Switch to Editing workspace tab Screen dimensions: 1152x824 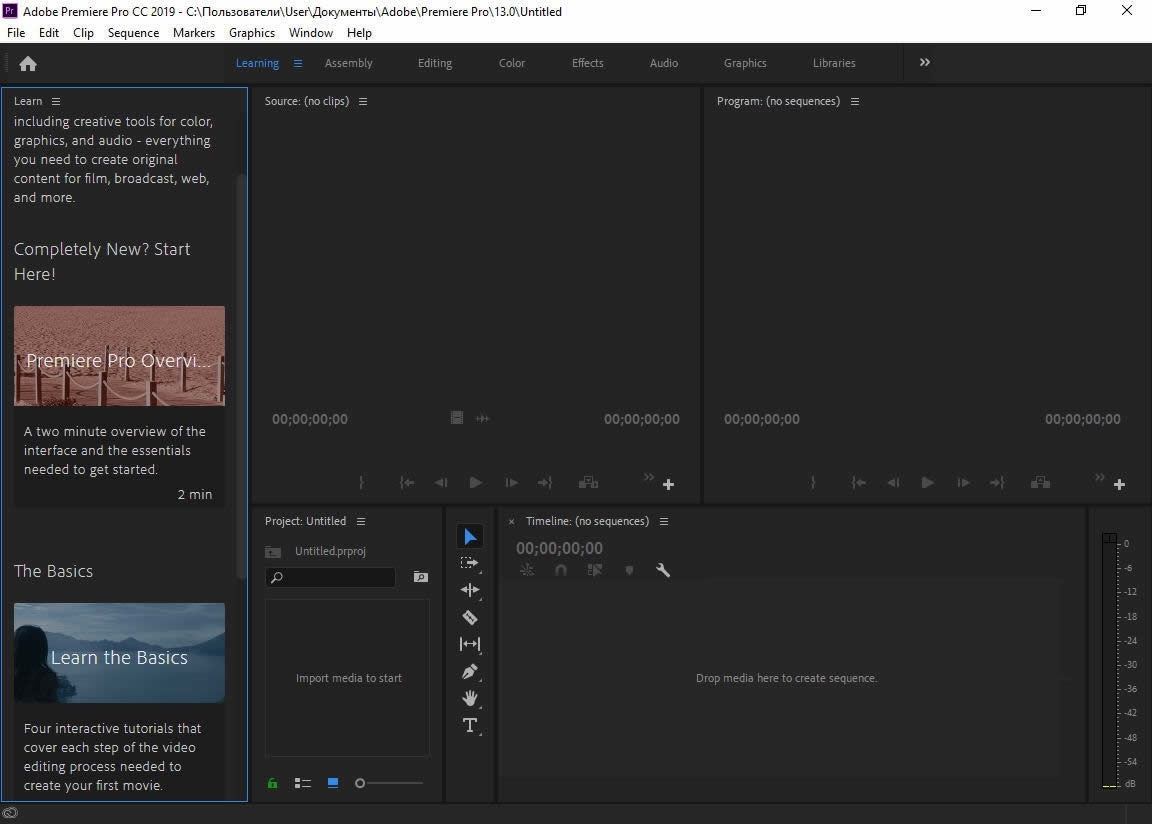pos(435,63)
